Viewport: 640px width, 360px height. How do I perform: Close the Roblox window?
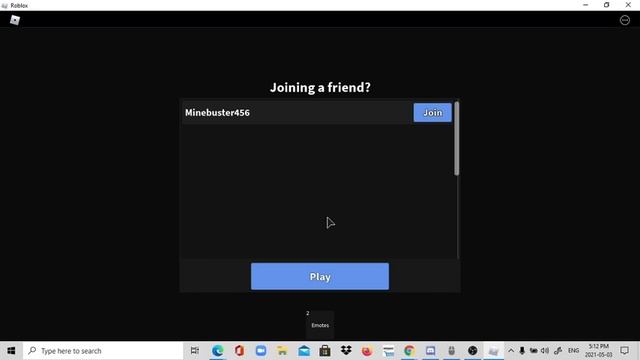628,5
